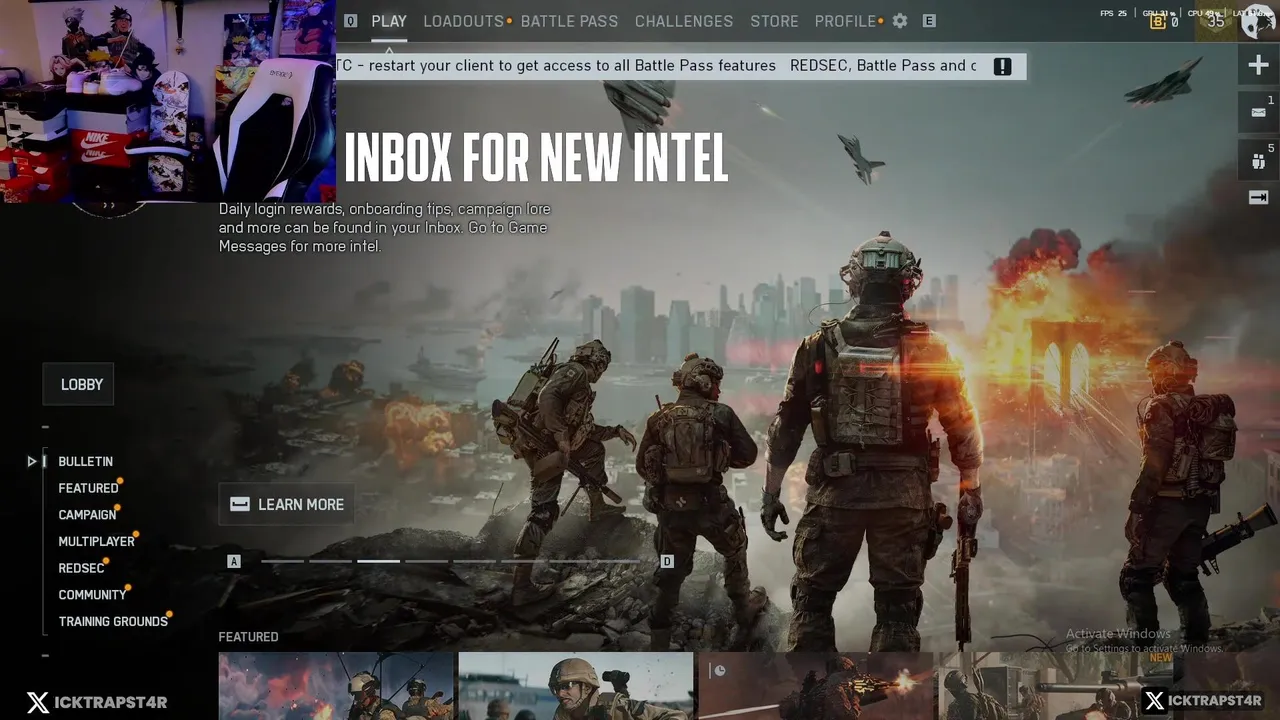1280x720 pixels.
Task: Click the FPS 25 performance readout
Action: click(x=1113, y=13)
